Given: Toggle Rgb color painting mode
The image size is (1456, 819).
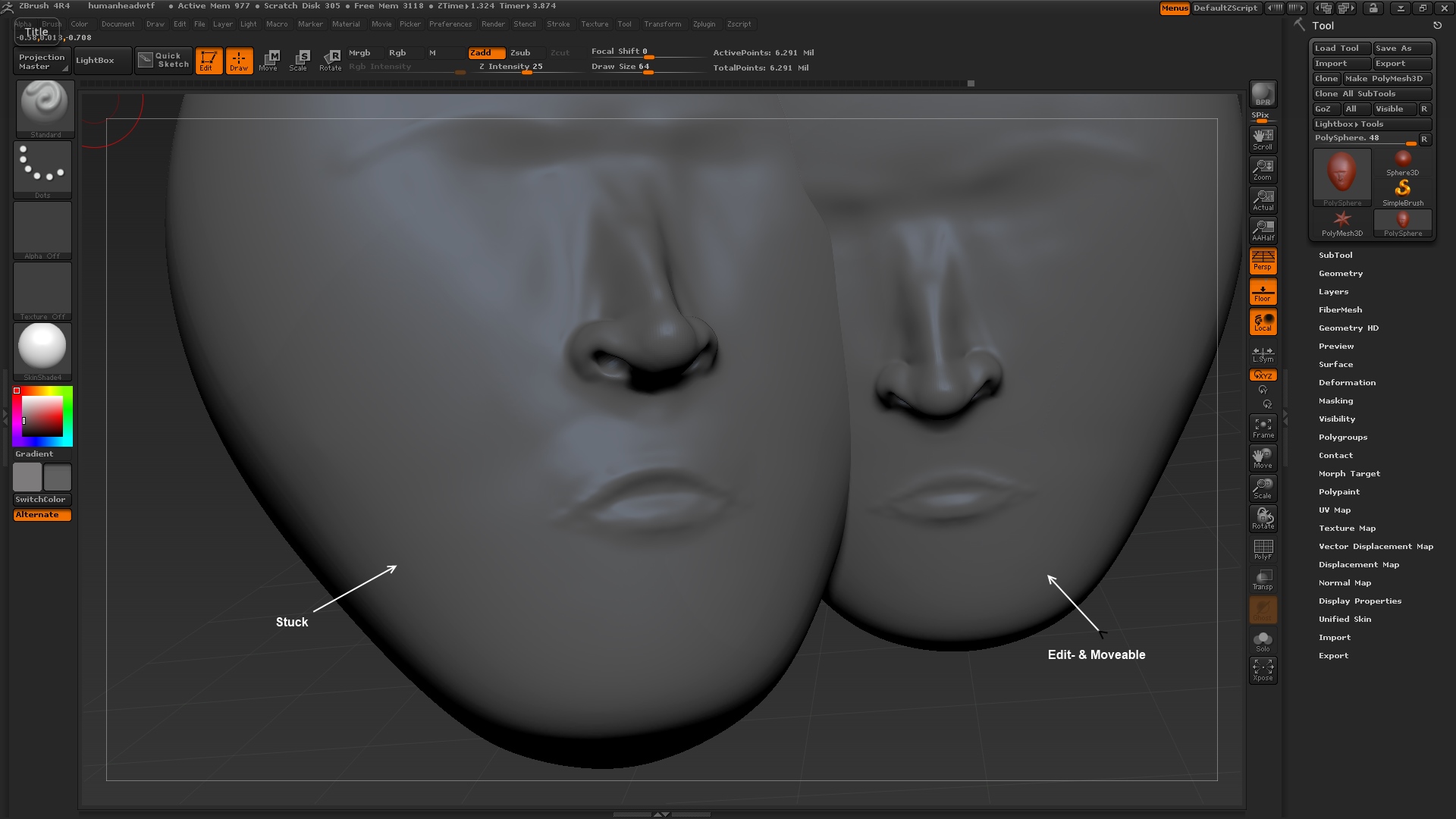Looking at the screenshot, I should pyautogui.click(x=396, y=52).
